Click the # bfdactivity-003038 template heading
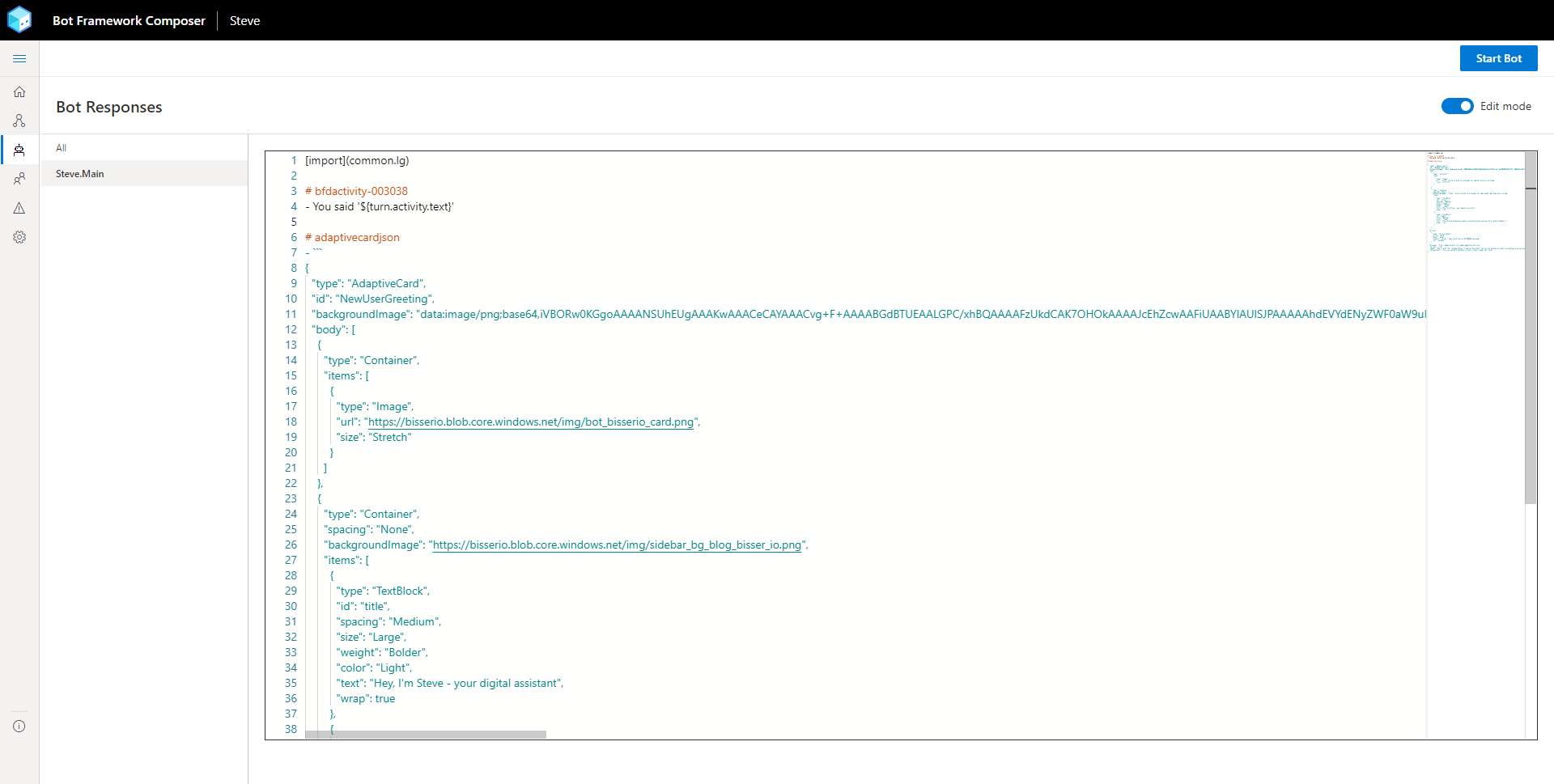1554x784 pixels. [x=356, y=191]
